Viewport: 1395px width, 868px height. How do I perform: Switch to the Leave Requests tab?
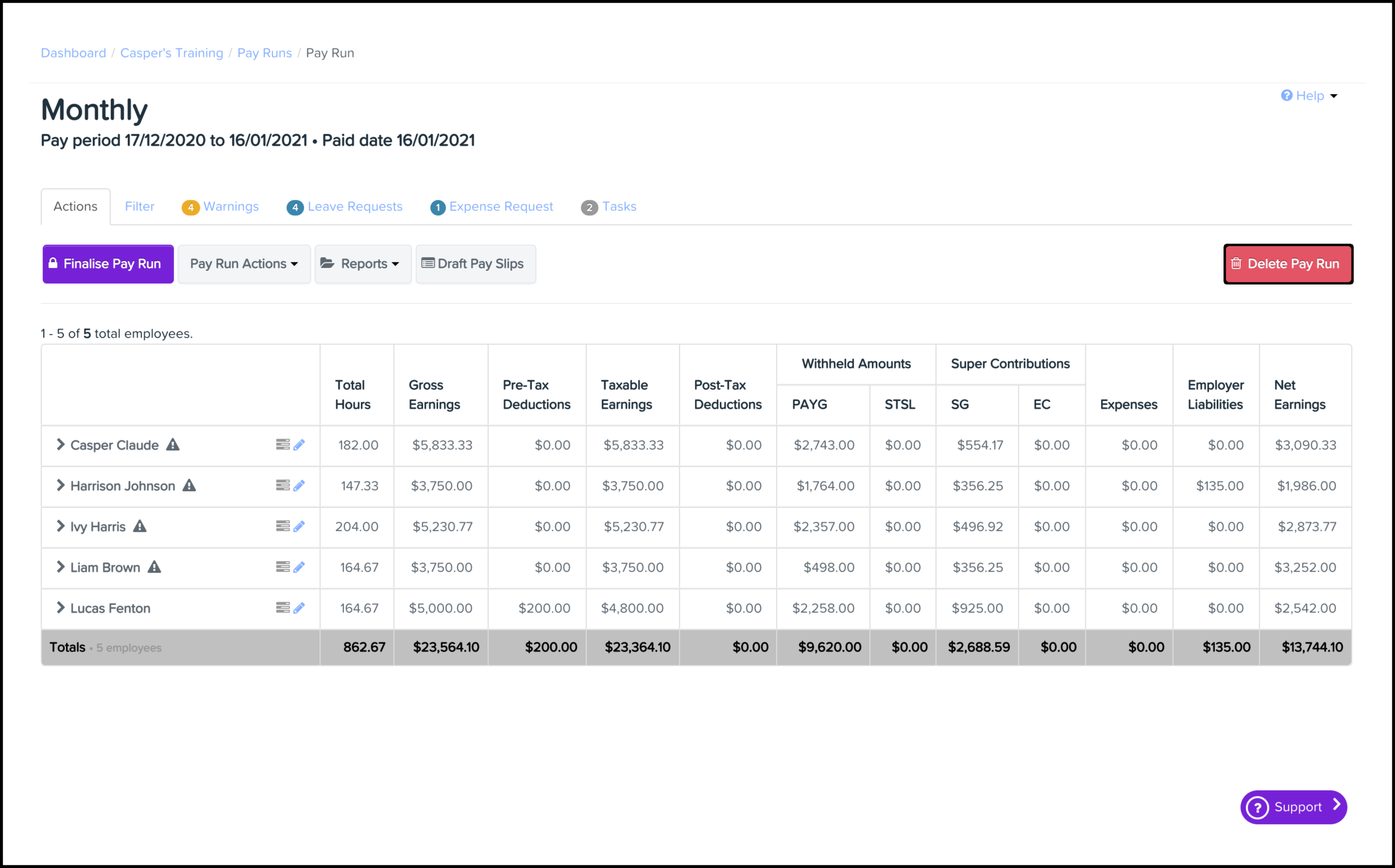click(345, 207)
